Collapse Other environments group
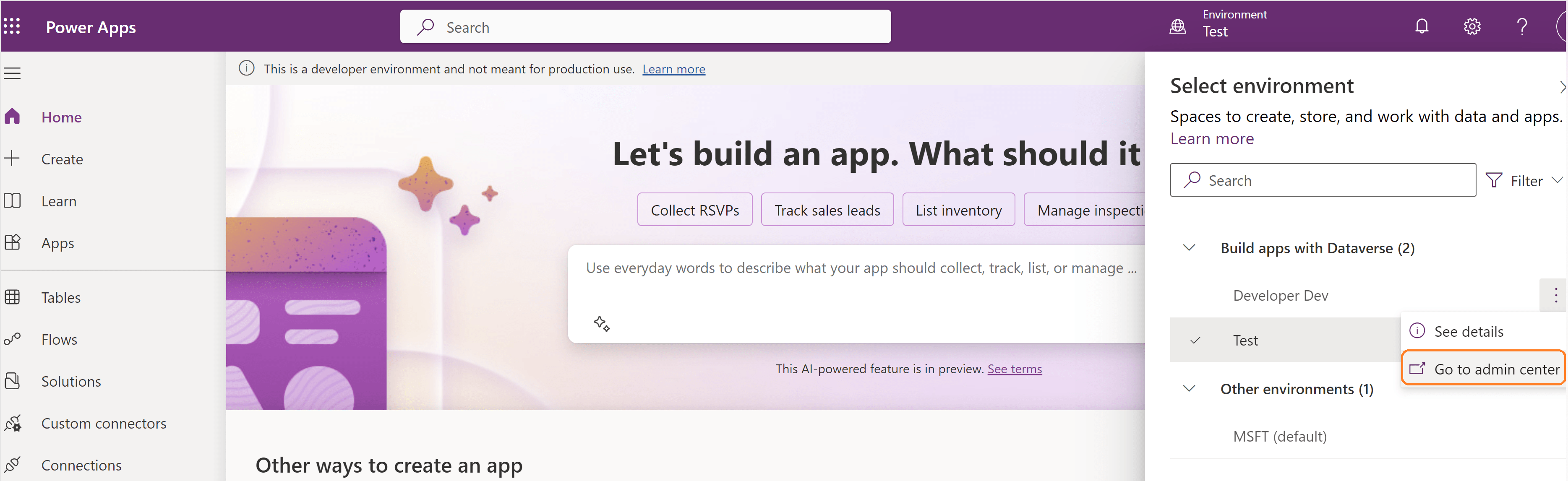Viewport: 1568px width, 481px height. tap(1189, 388)
